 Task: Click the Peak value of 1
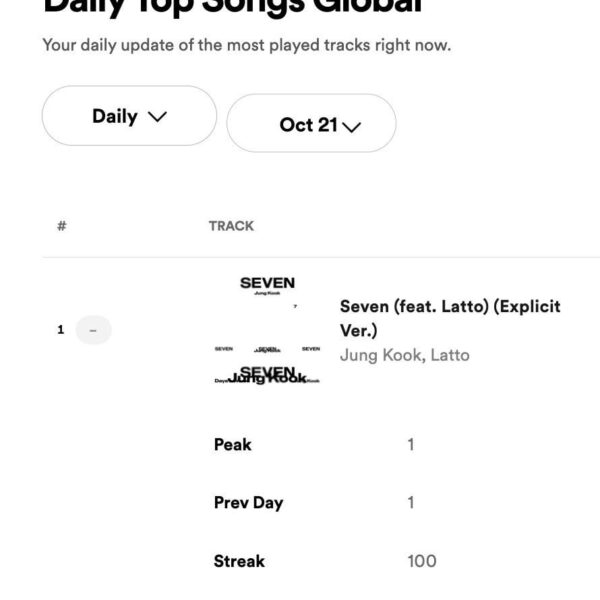click(411, 444)
